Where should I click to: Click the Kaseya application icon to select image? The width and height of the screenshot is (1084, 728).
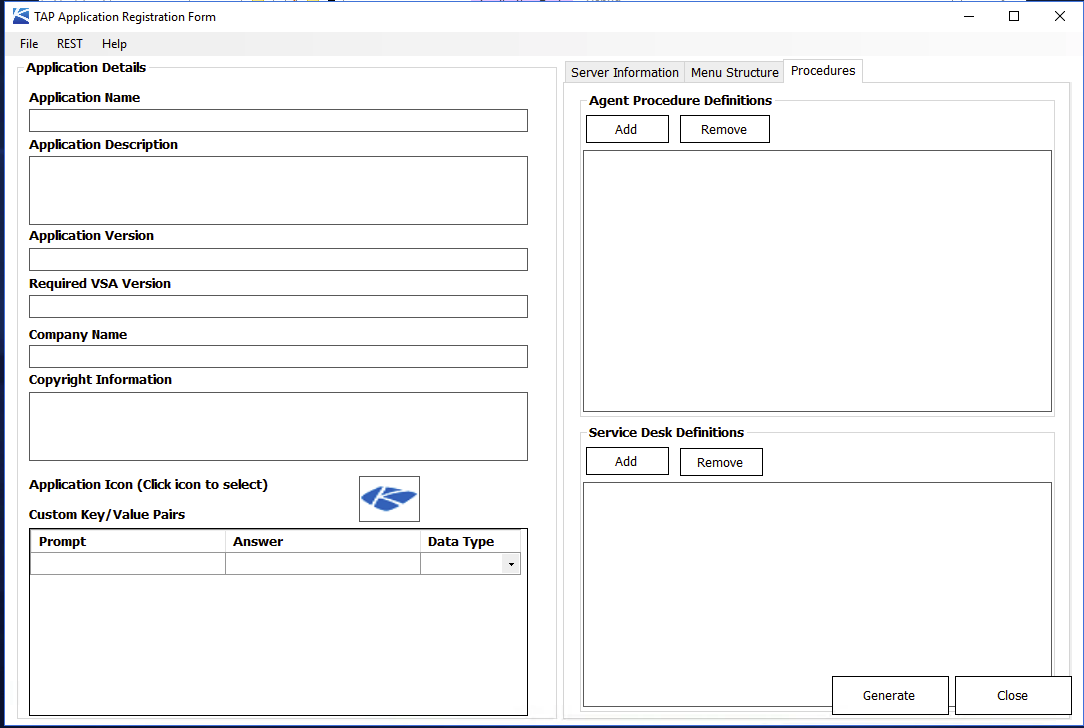[389, 498]
